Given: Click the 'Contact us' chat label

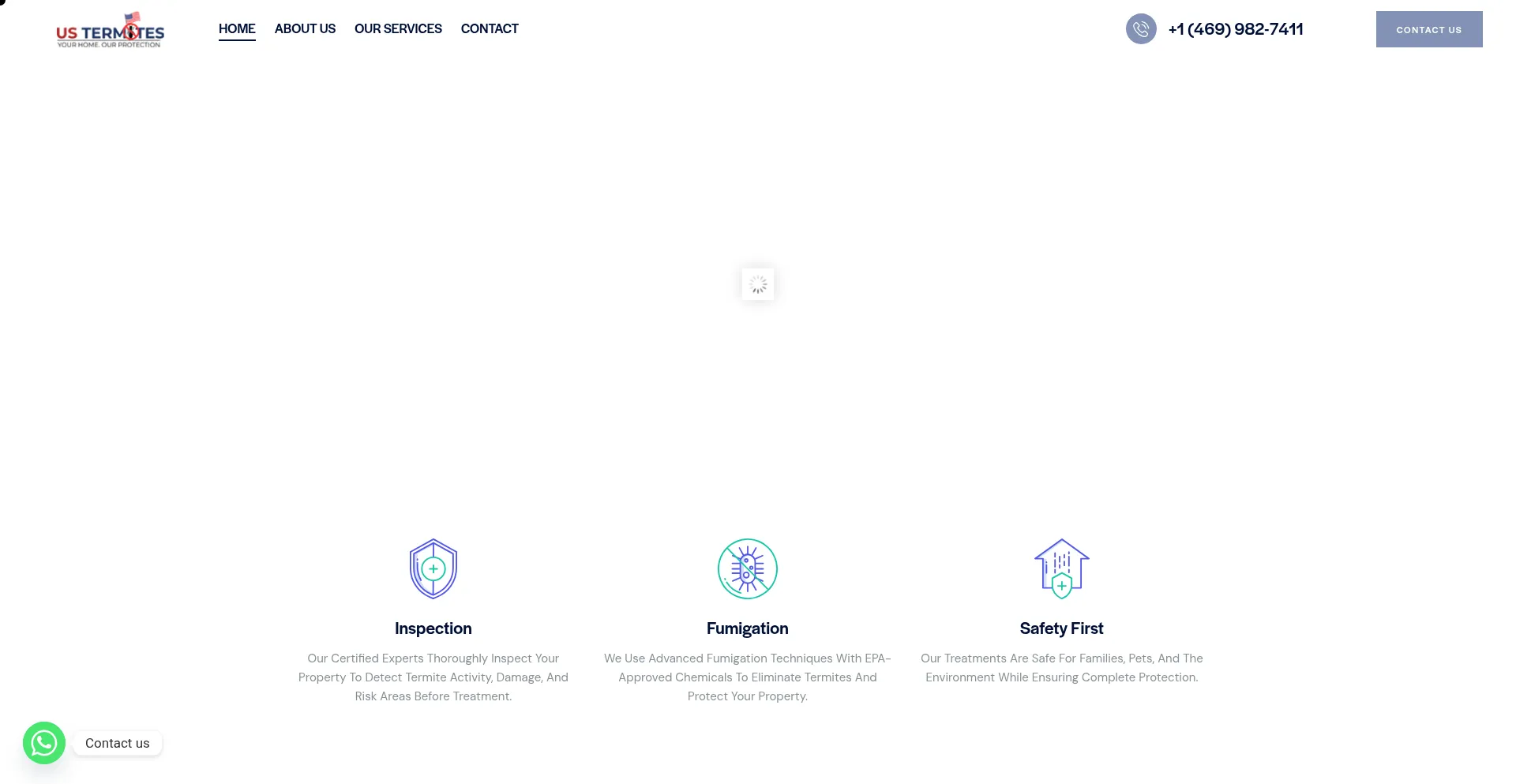Looking at the screenshot, I should pos(118,743).
